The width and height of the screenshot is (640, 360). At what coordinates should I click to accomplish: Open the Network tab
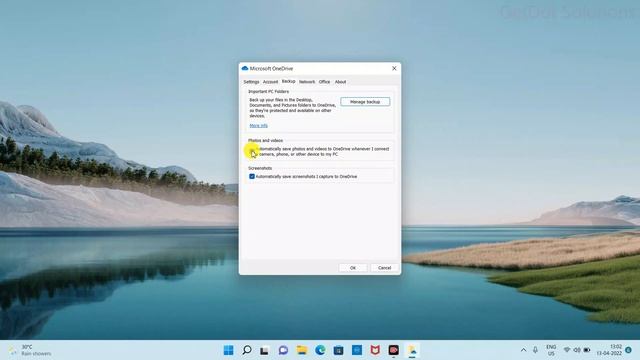307,82
